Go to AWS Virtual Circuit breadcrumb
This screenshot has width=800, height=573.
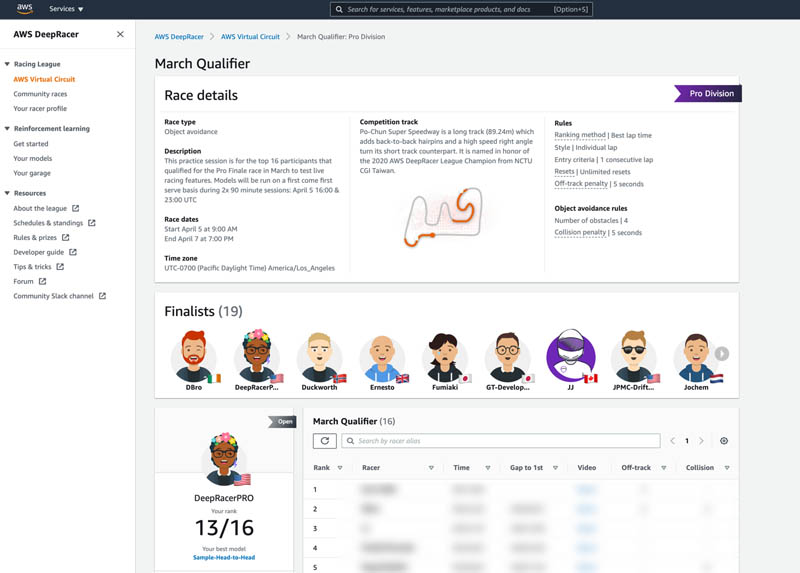tap(250, 37)
